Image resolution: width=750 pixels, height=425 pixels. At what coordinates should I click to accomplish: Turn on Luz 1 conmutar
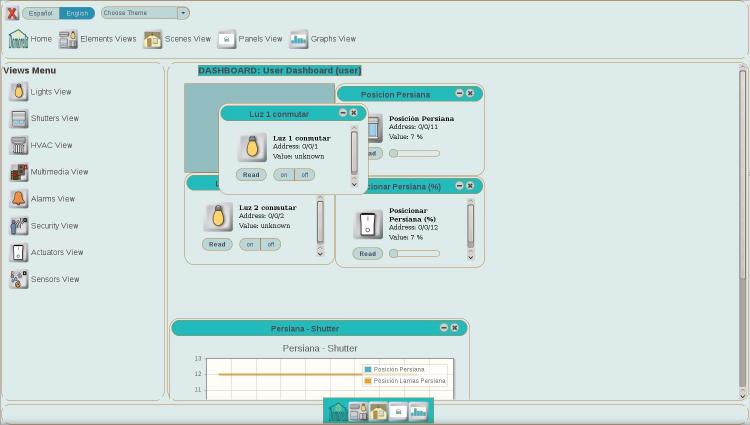(x=284, y=175)
